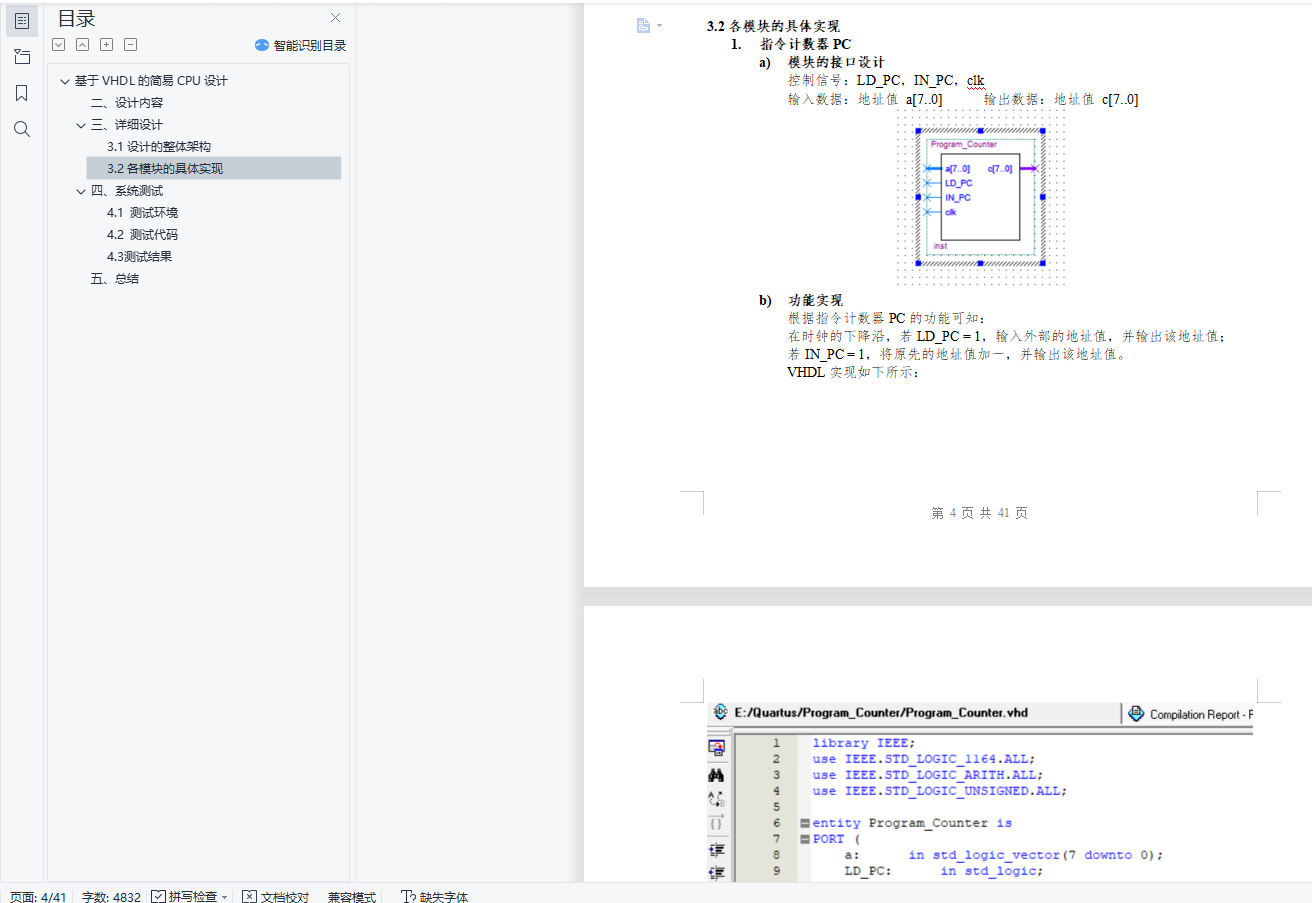Click the down-chevron box button under 目录
This screenshot has height=903, width=1312.
tap(58, 44)
